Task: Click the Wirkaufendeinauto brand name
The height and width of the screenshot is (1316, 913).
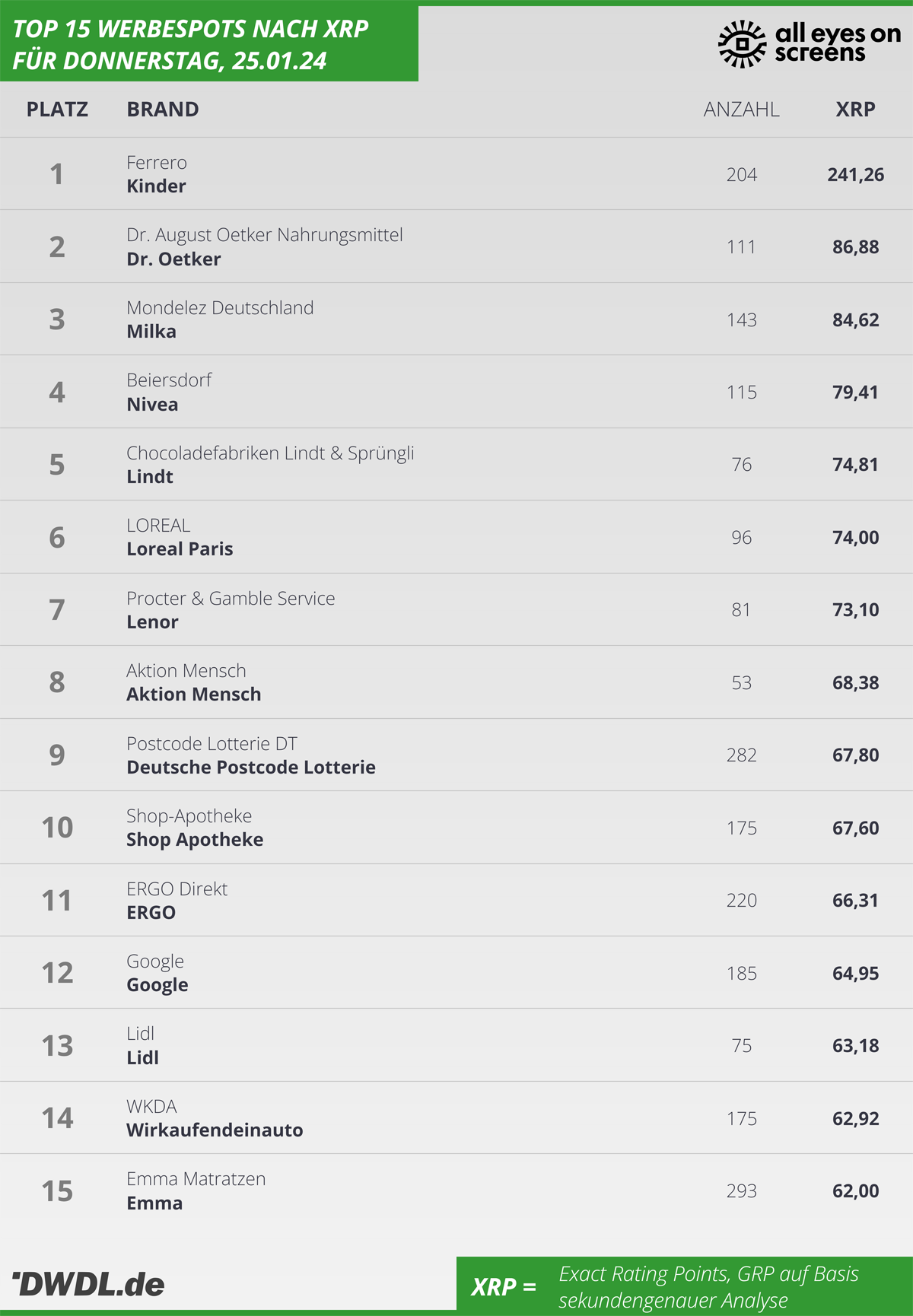Action: click(215, 1130)
